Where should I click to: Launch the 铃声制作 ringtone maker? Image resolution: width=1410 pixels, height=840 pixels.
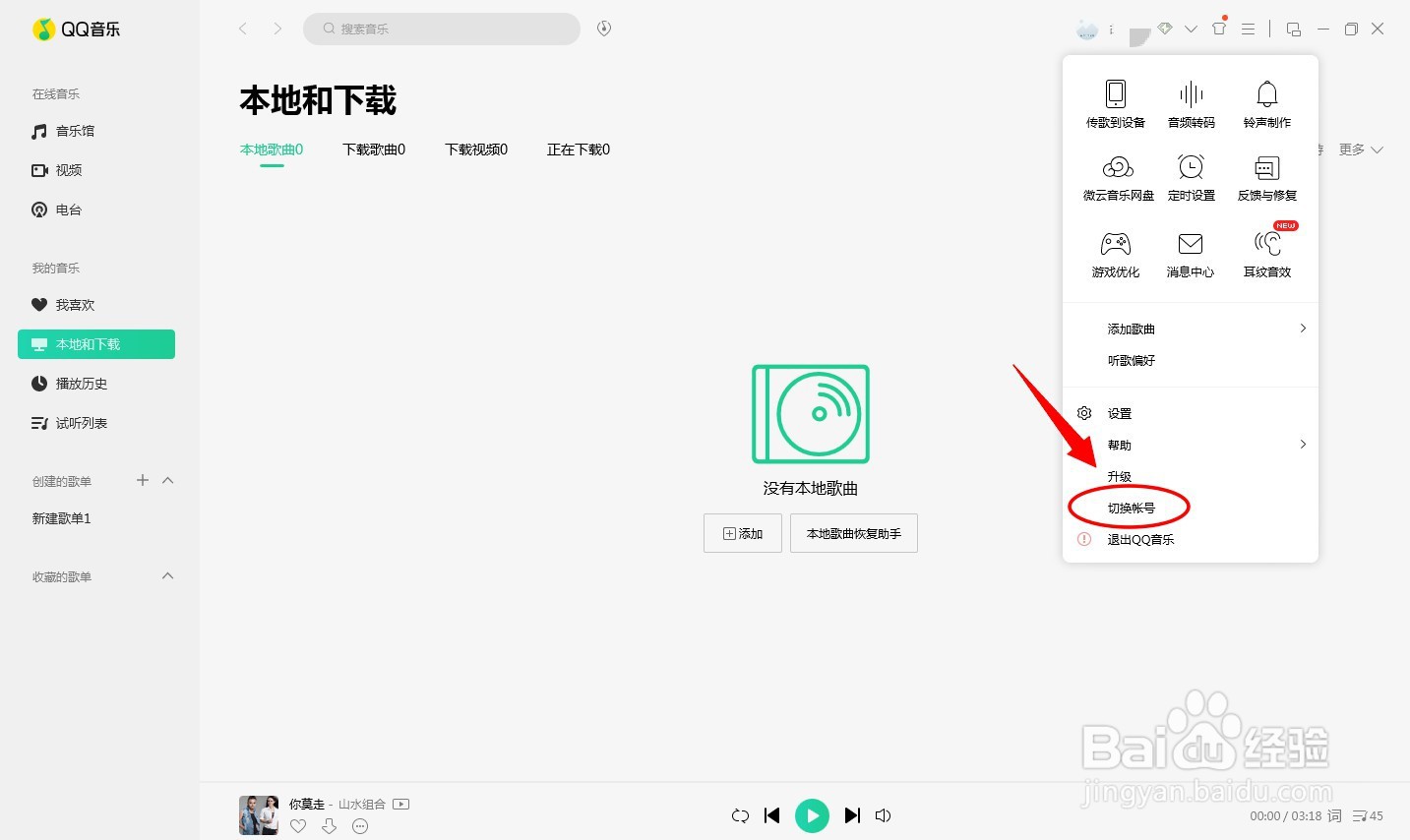tap(1266, 103)
